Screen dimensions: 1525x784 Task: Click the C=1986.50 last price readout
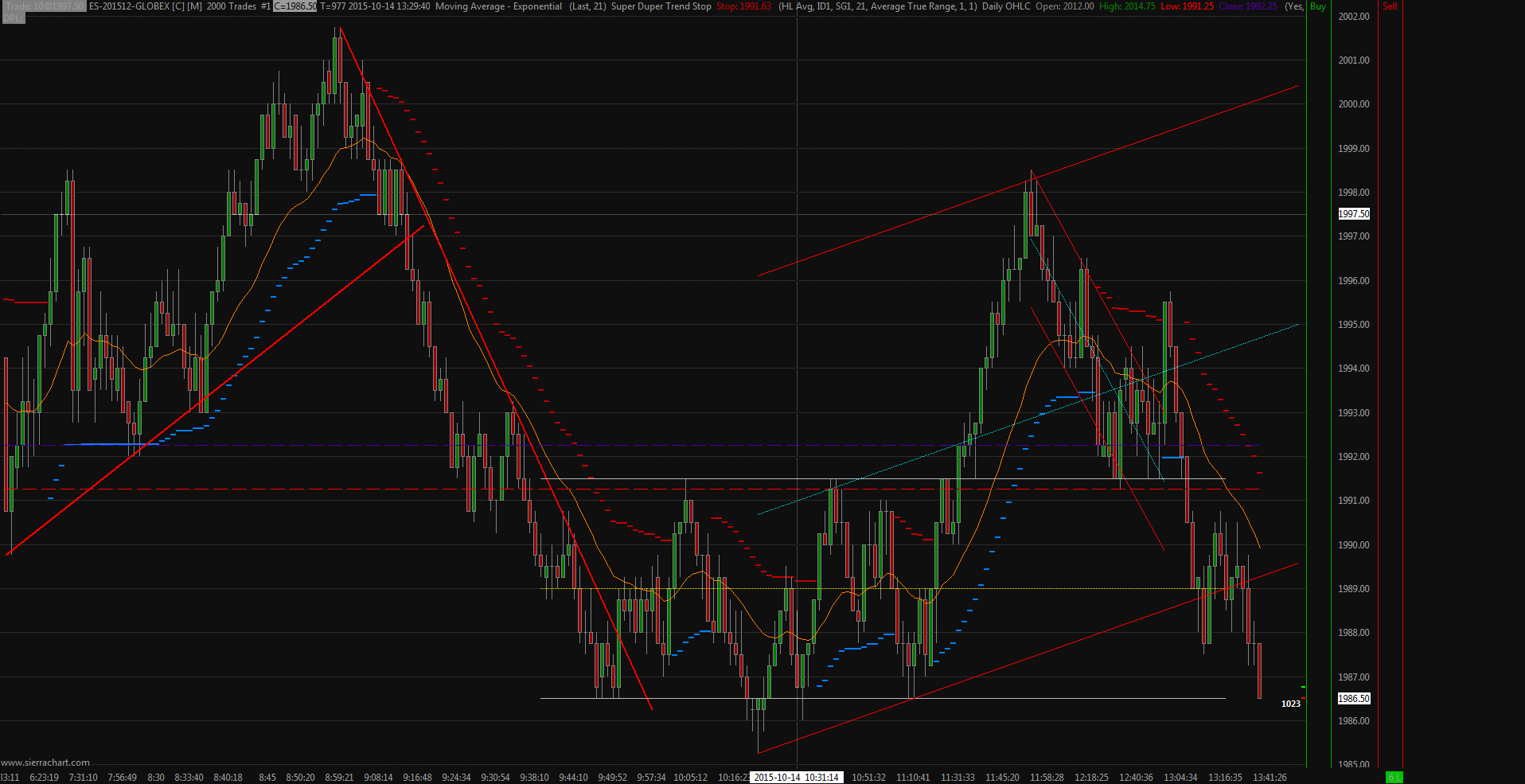pos(295,6)
